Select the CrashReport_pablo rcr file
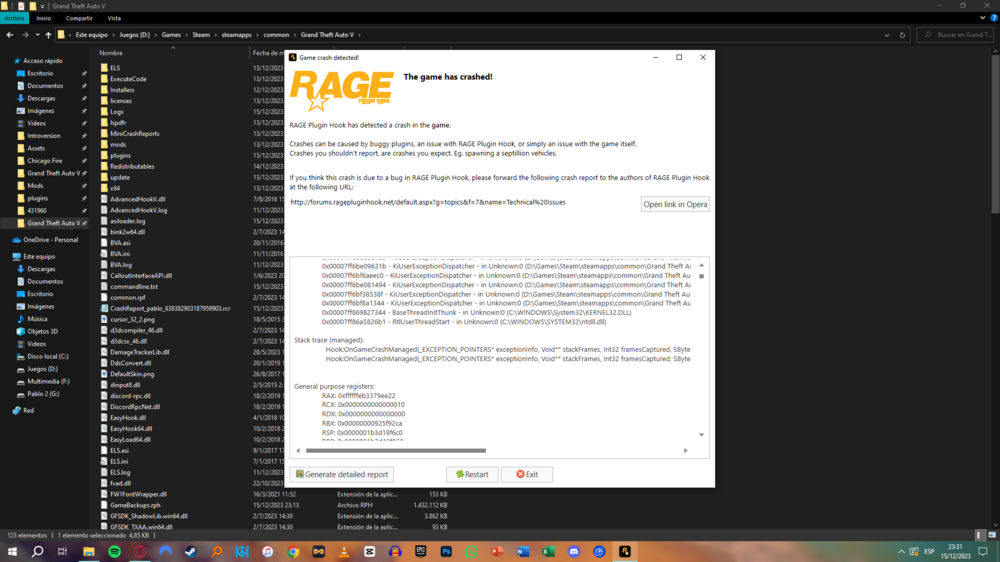Viewport: 1000px width, 562px height. point(170,309)
